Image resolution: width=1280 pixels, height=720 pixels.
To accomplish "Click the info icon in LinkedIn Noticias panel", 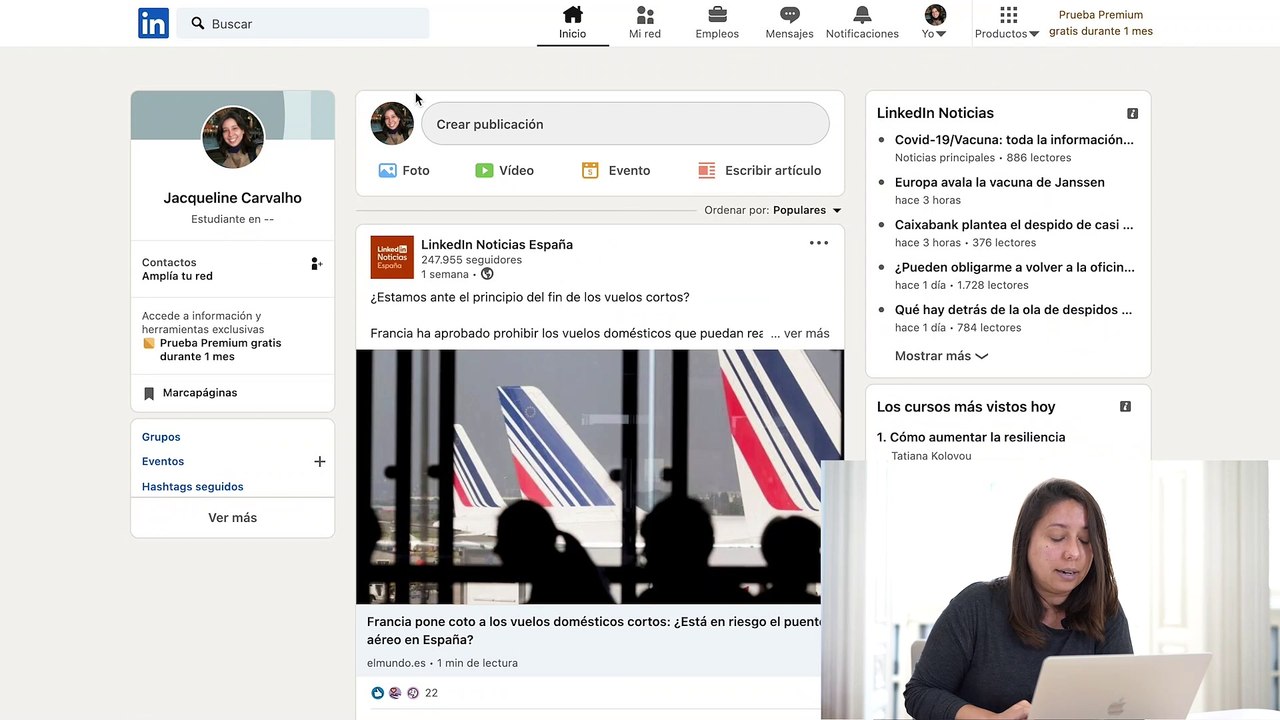I will tap(1132, 113).
